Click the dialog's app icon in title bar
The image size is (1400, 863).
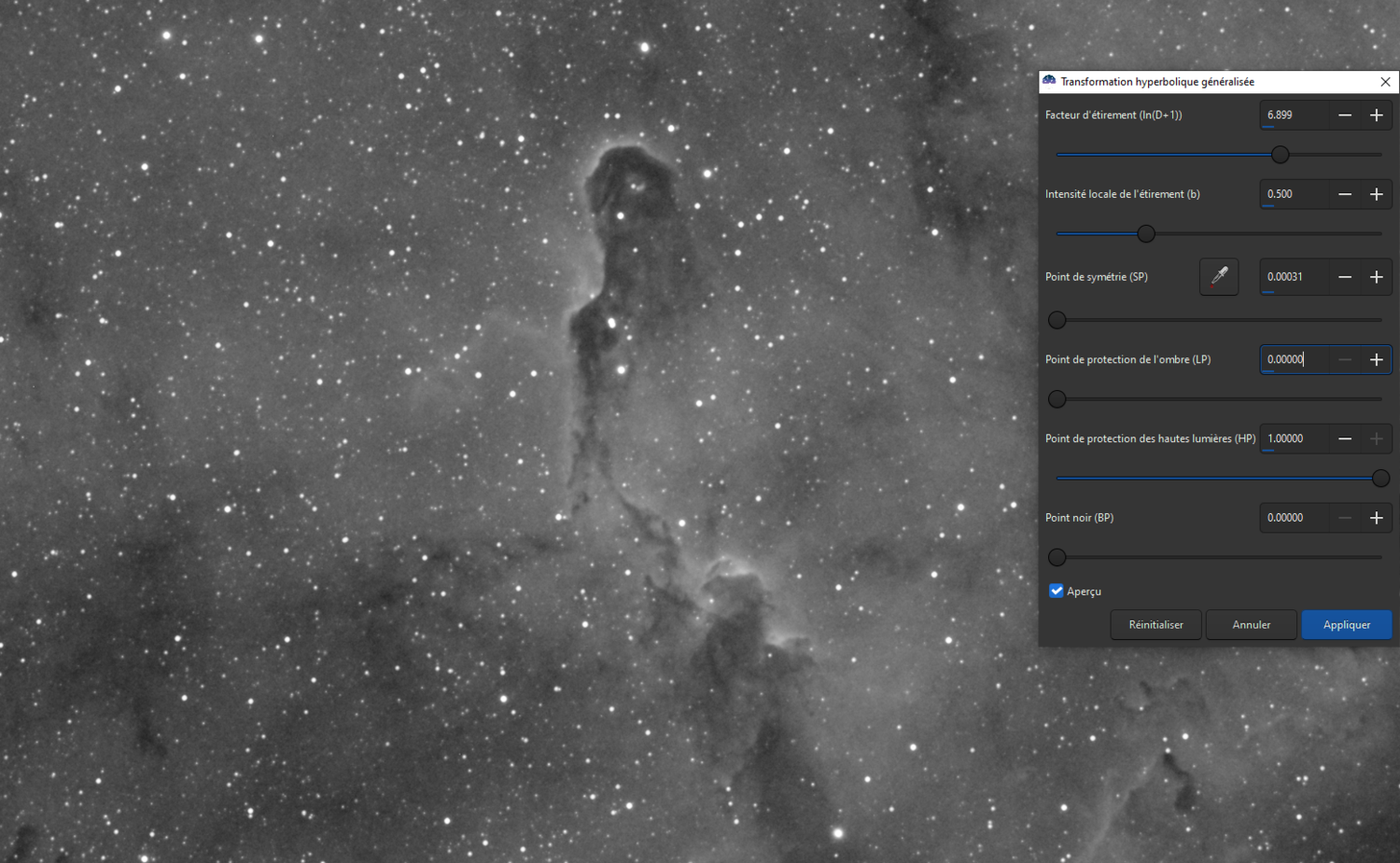tap(1049, 81)
